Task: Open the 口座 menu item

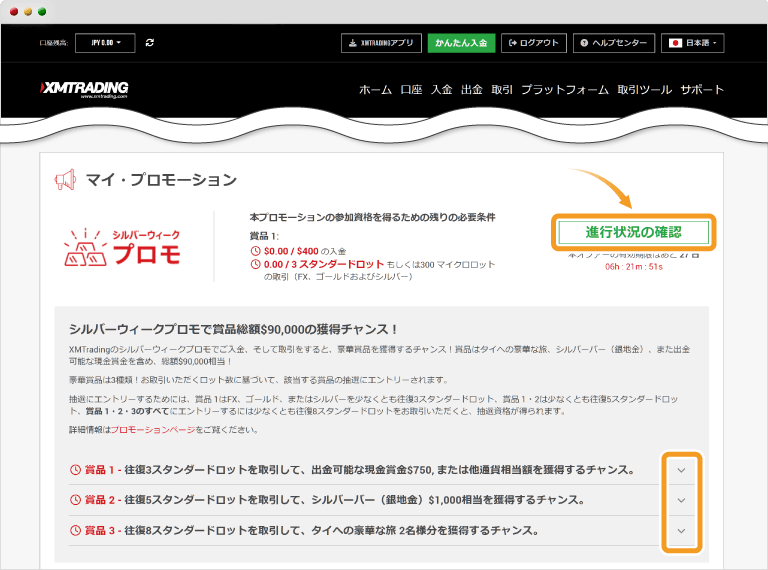Action: tap(411, 90)
